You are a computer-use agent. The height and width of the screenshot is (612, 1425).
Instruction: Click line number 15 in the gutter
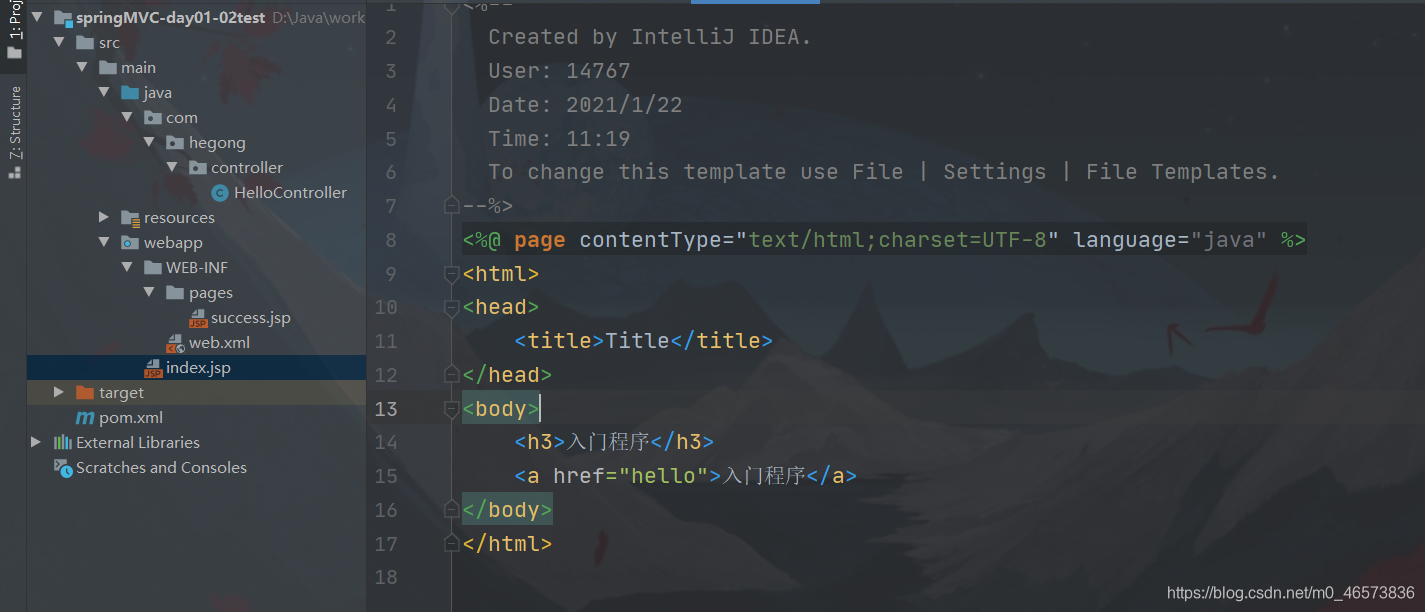[385, 476]
